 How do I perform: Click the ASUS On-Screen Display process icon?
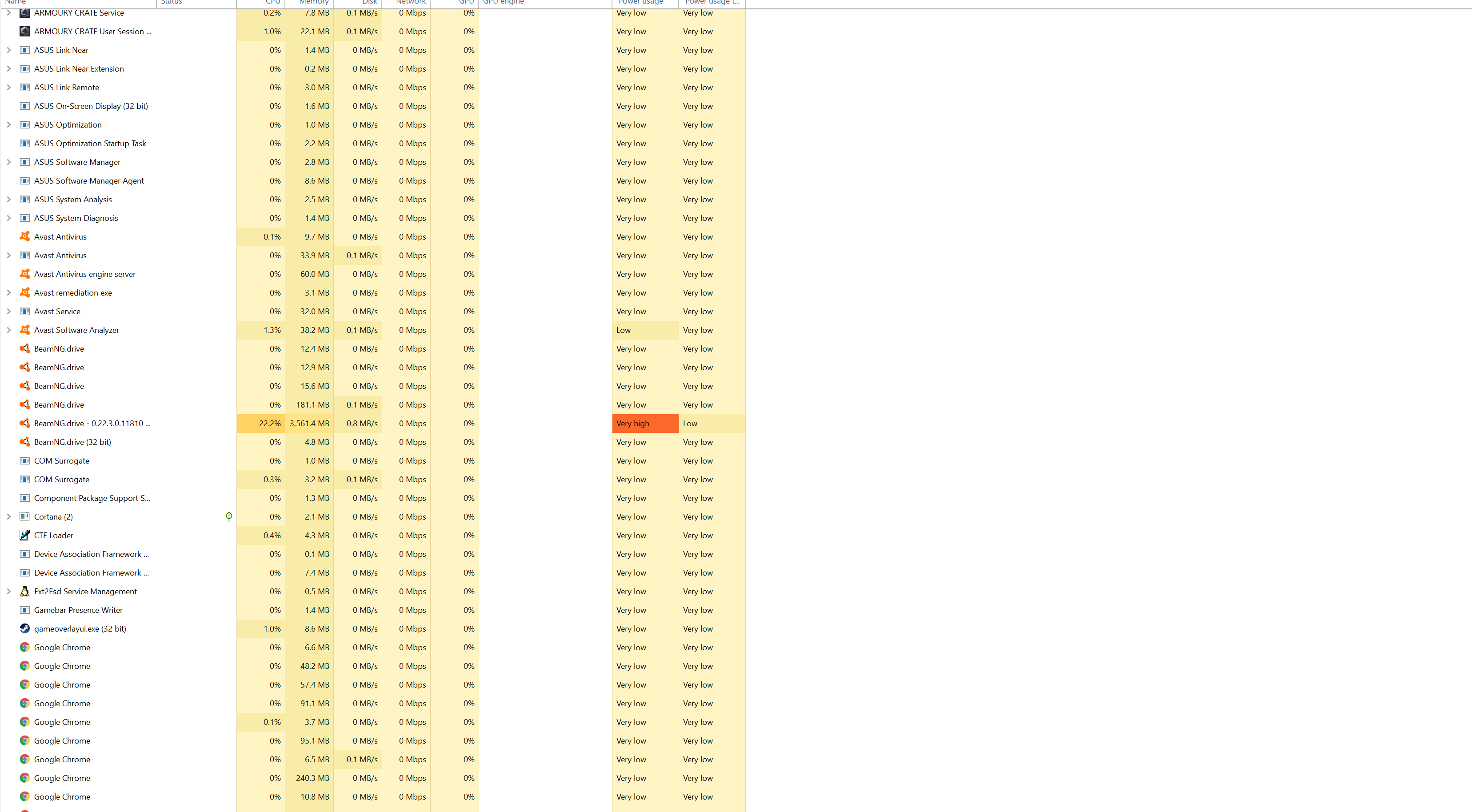(24, 106)
